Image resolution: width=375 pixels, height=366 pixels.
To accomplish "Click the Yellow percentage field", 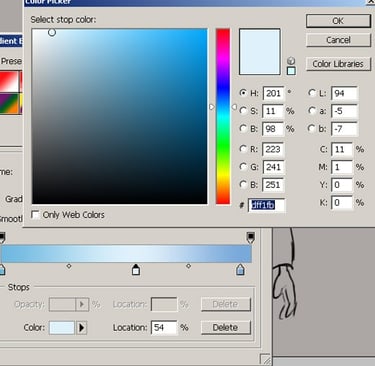I will pos(342,185).
